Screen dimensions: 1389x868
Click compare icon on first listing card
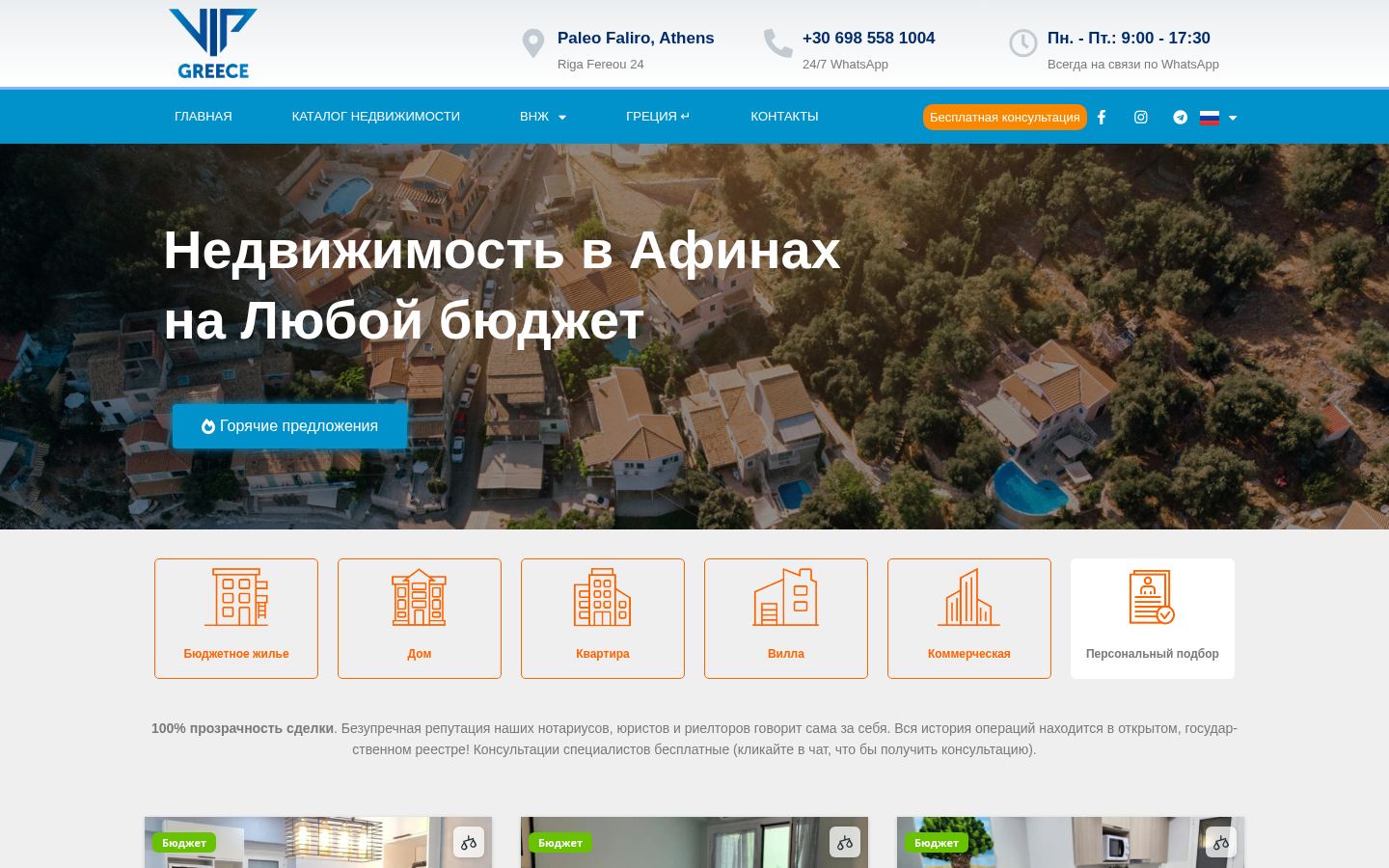[469, 842]
